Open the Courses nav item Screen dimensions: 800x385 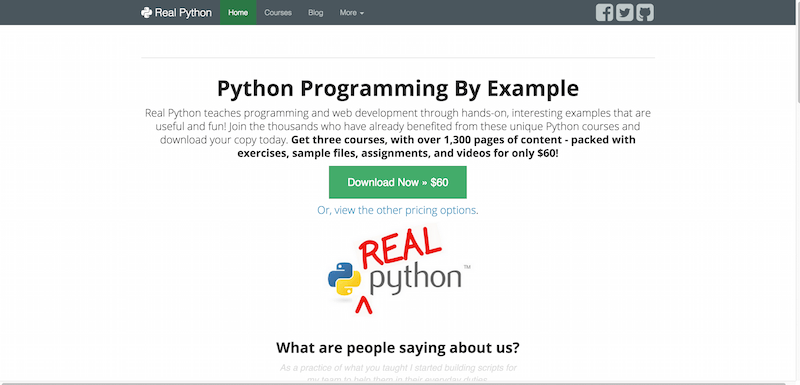(278, 12)
